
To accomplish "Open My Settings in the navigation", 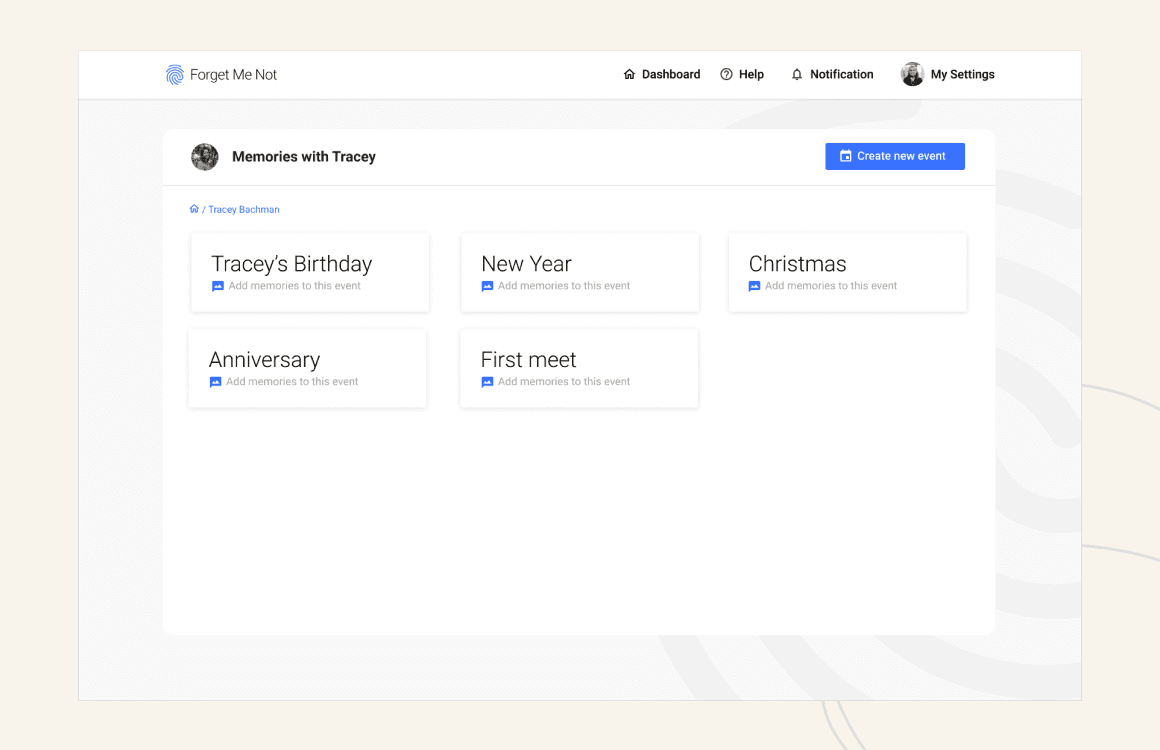I will point(962,75).
